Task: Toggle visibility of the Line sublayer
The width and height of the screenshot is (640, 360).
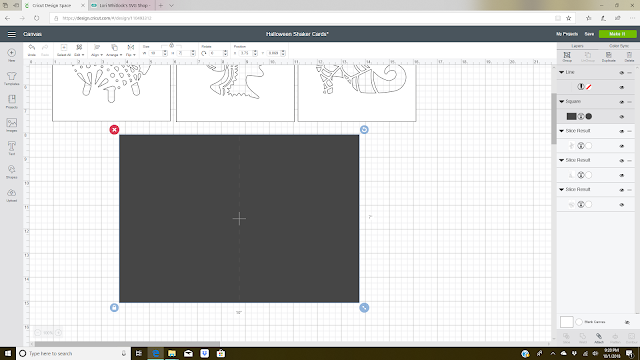Action: pyautogui.click(x=622, y=87)
